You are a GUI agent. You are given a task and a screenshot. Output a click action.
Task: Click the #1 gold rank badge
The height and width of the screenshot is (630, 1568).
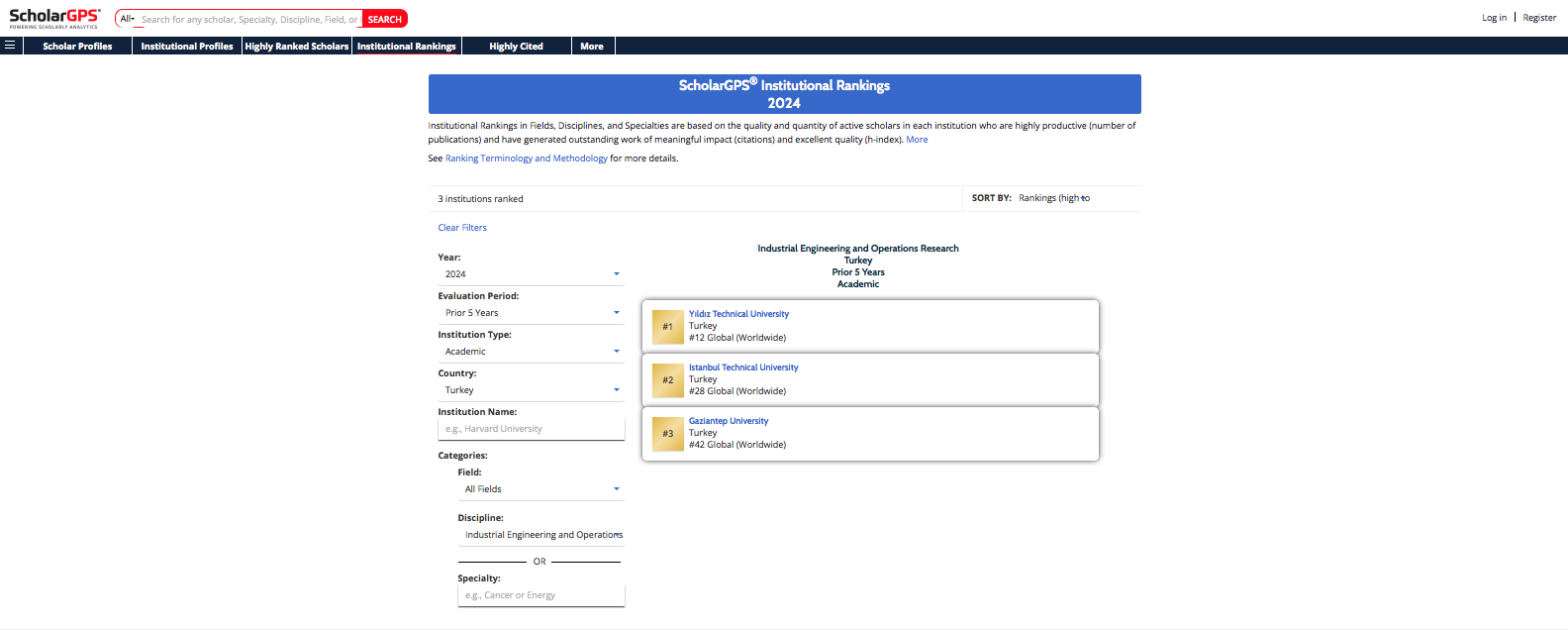click(668, 326)
